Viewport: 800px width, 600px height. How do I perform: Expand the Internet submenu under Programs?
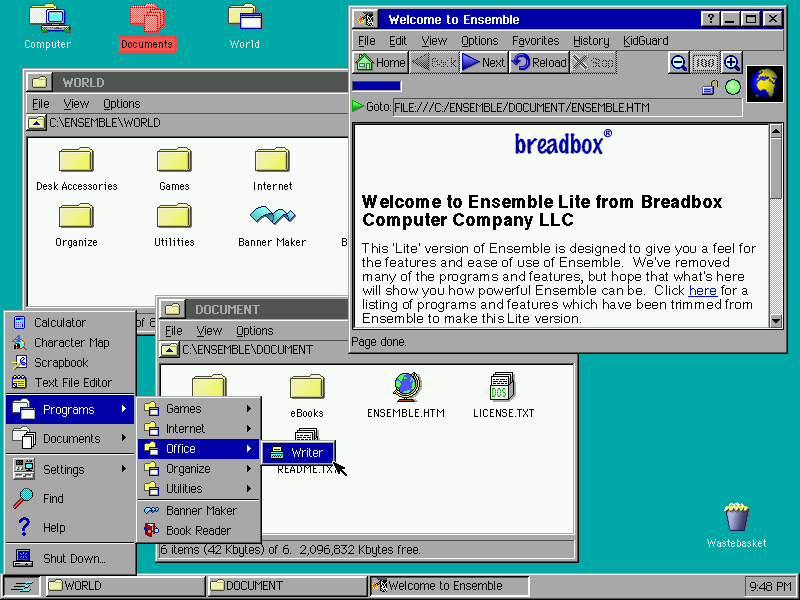tap(199, 429)
